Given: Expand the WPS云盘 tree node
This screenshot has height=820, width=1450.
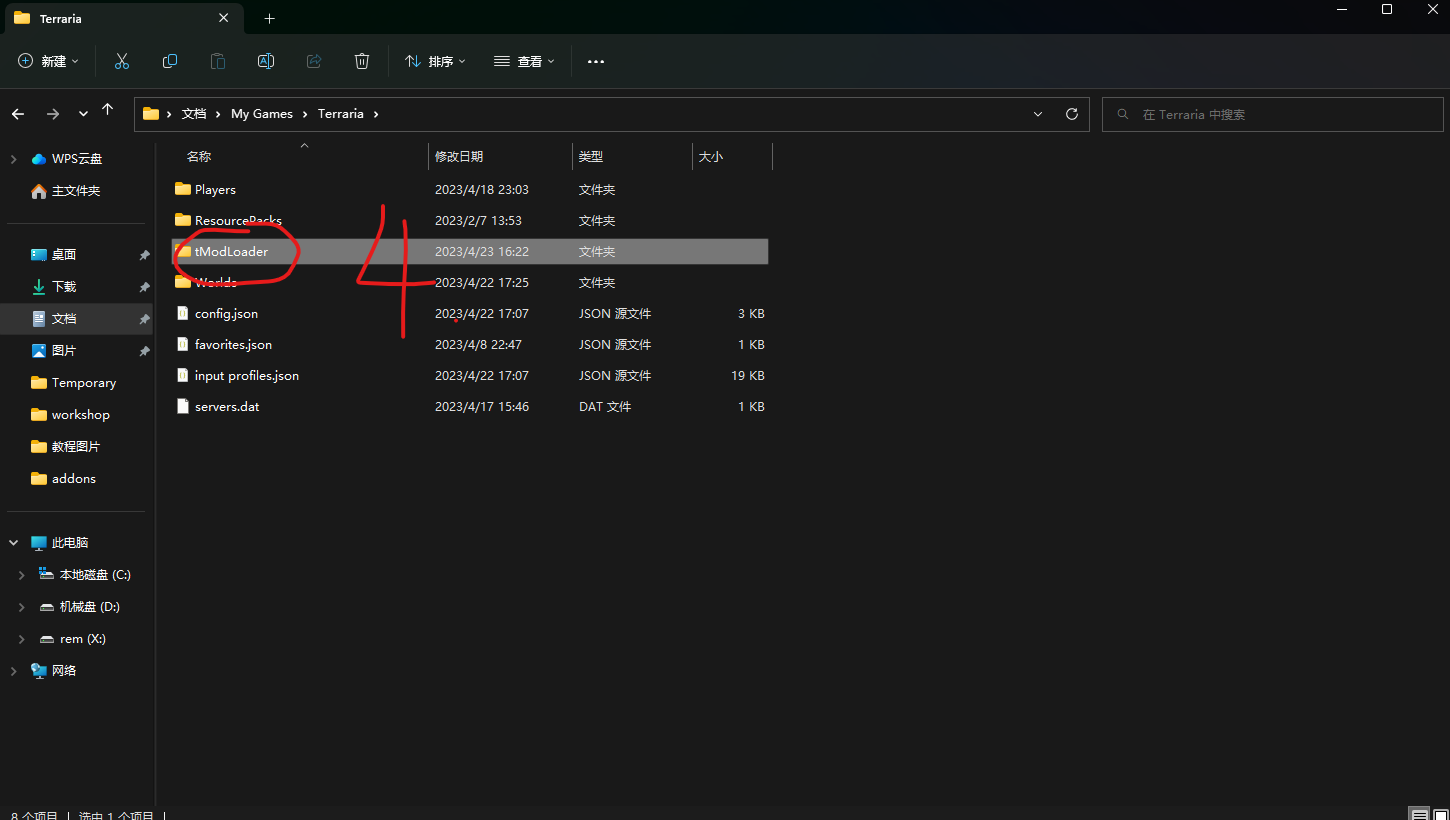Looking at the screenshot, I should click(14, 158).
